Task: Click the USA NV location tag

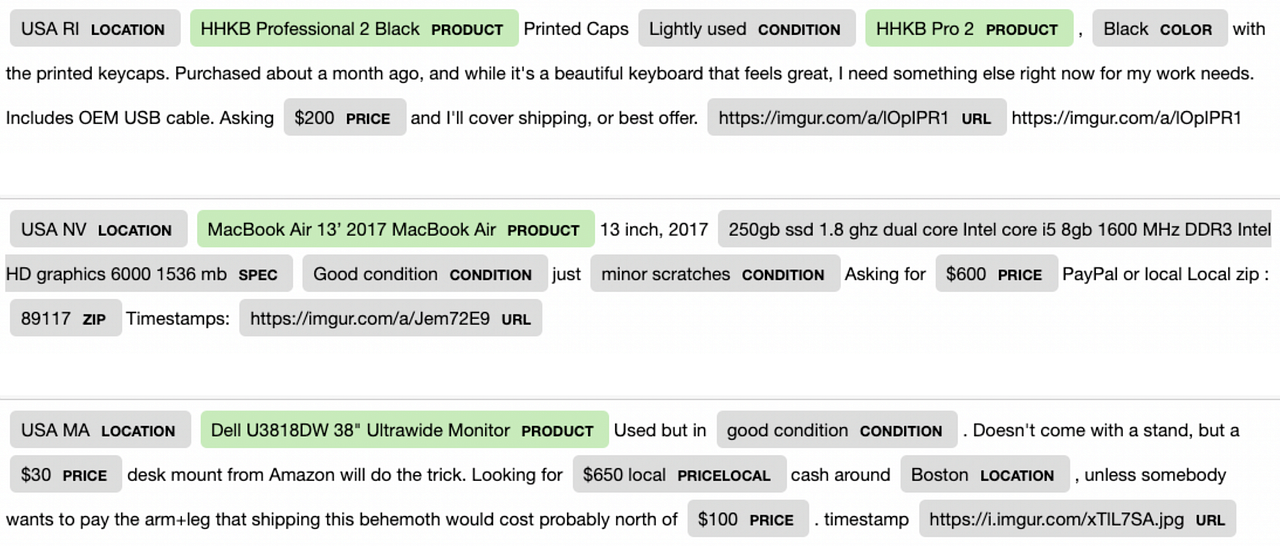Action: click(x=99, y=229)
